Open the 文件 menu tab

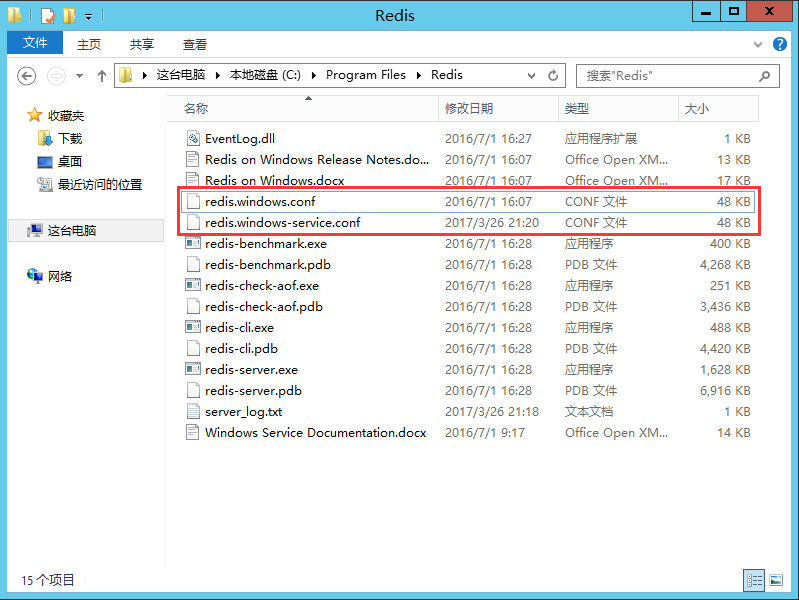[35, 43]
